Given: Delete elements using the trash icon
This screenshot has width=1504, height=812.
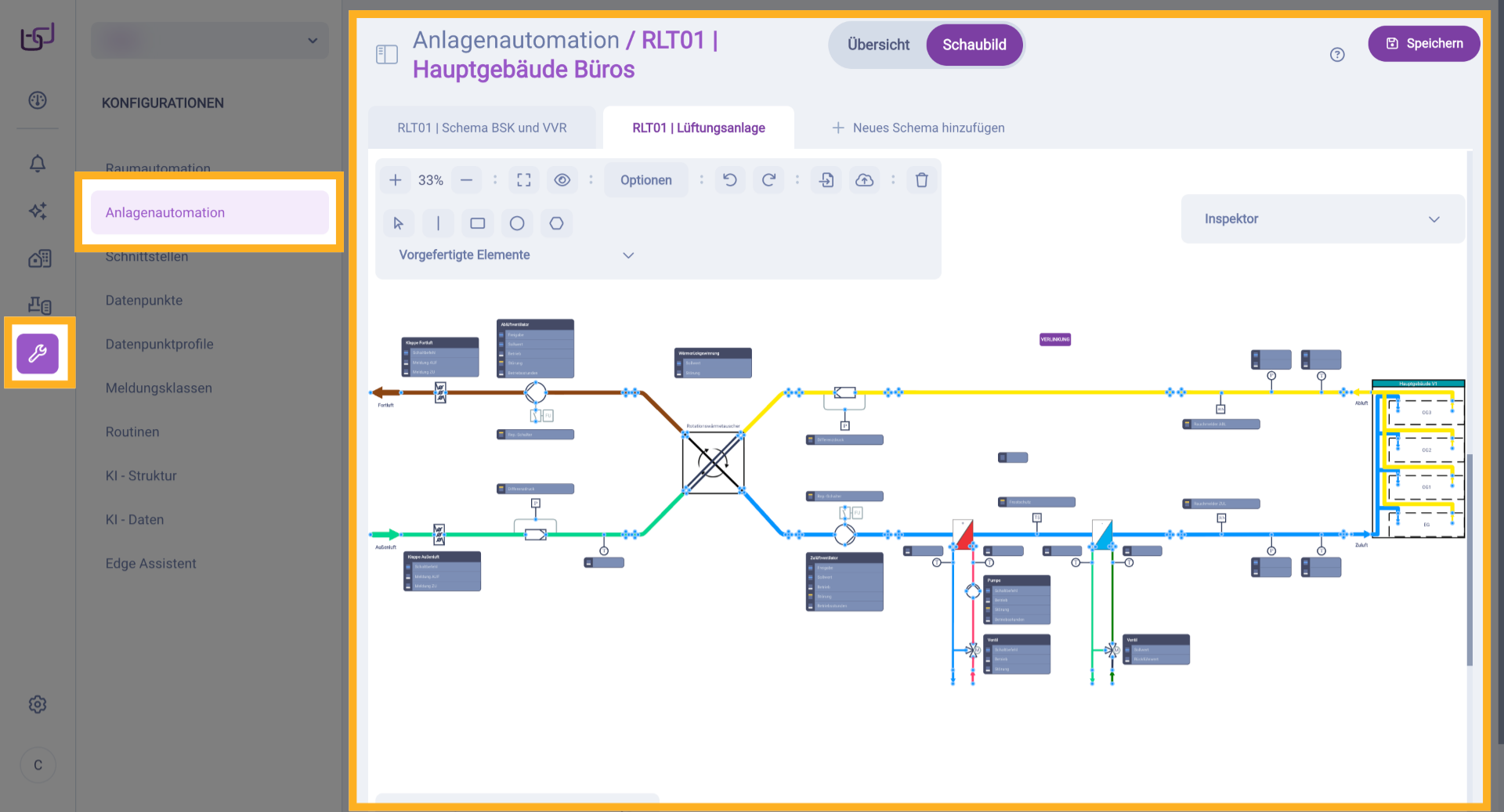Looking at the screenshot, I should tap(922, 179).
